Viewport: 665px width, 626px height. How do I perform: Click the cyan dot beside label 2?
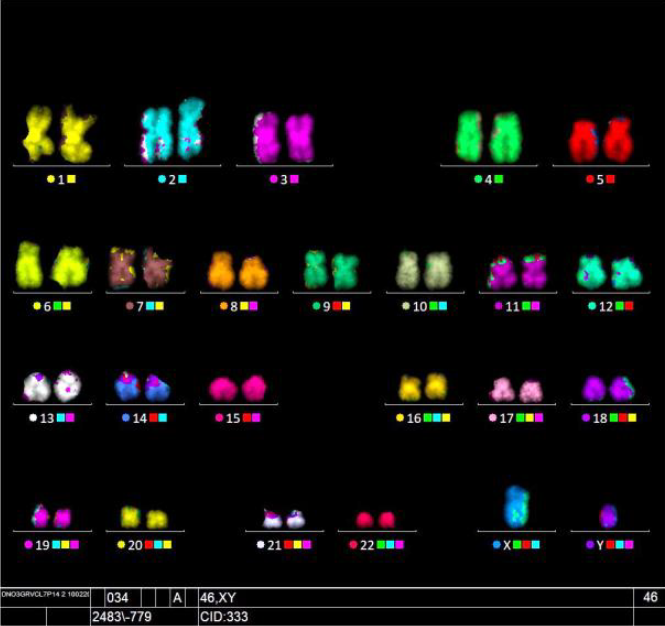pyautogui.click(x=162, y=180)
